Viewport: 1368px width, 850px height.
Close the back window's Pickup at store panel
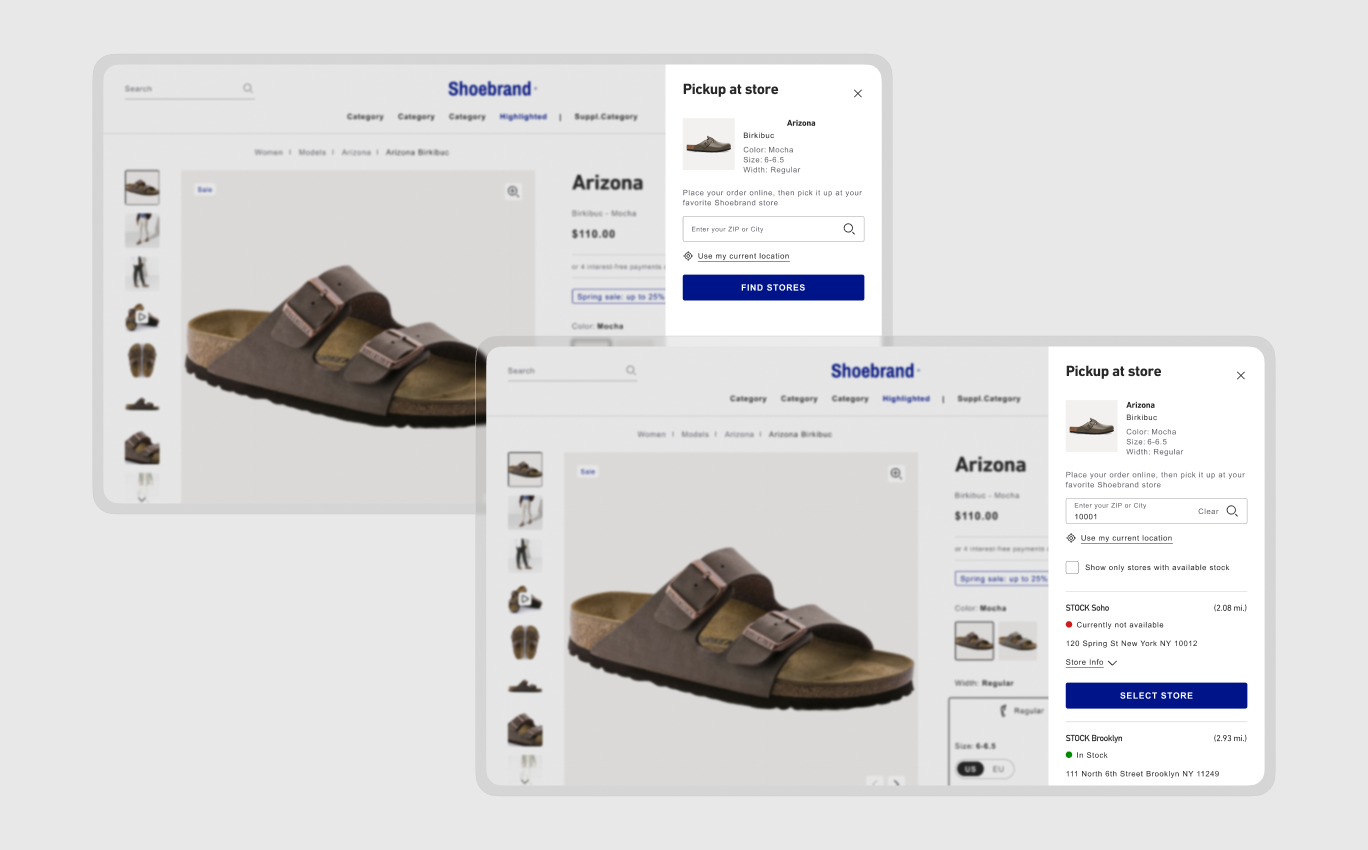tap(857, 94)
